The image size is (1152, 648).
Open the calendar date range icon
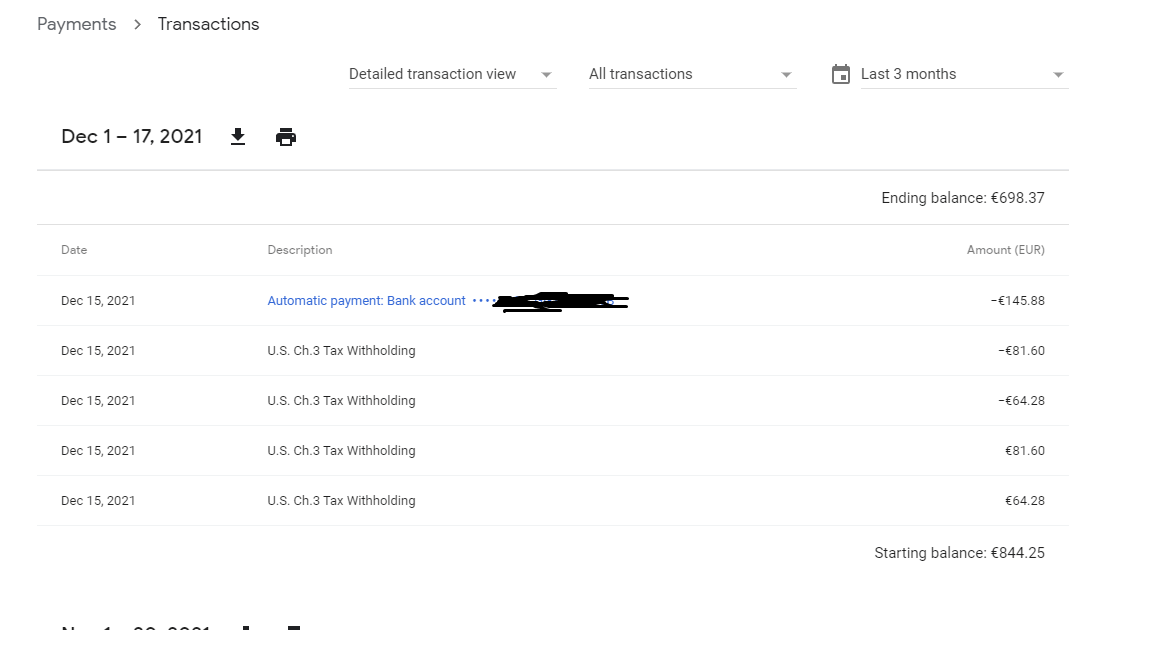840,74
